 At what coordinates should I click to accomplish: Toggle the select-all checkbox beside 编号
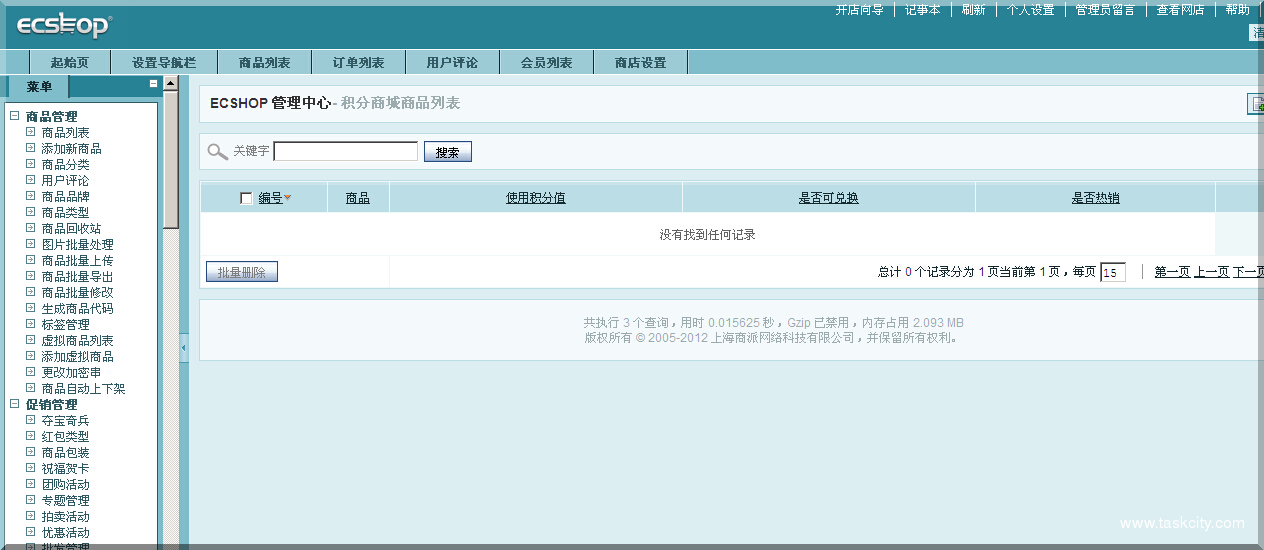(247, 198)
